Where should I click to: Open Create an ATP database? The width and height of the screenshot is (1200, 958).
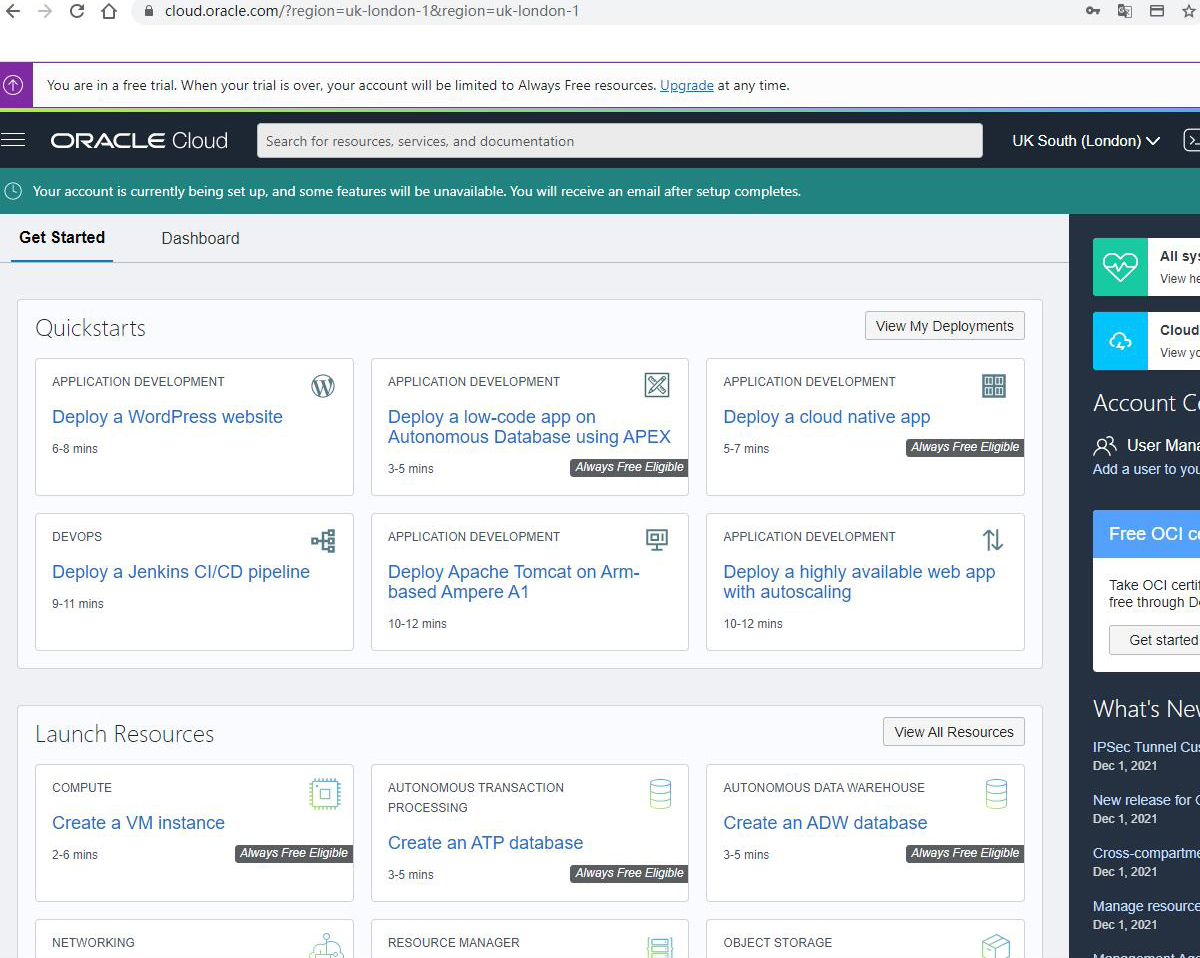[x=485, y=843]
